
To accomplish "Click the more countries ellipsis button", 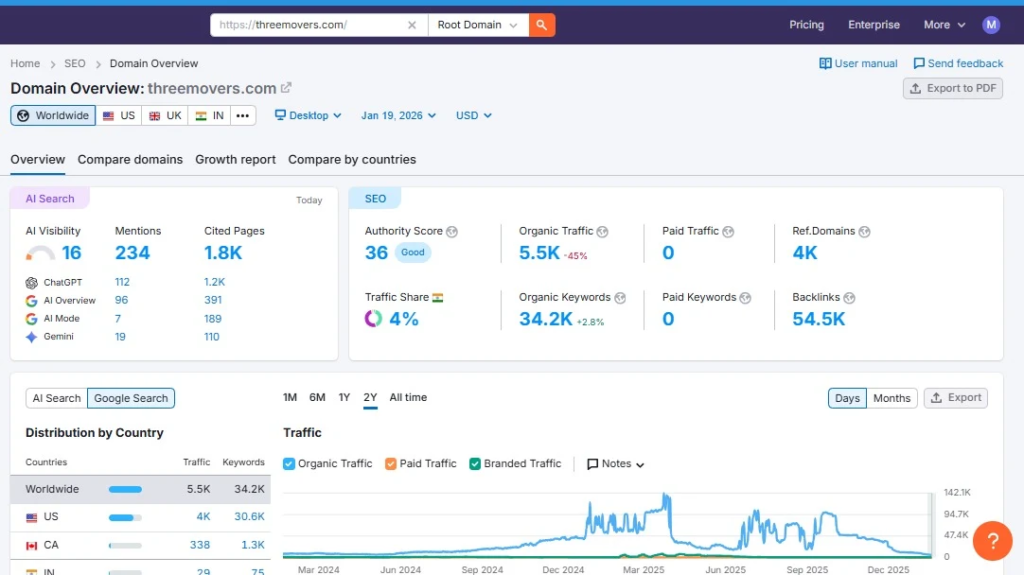I will pos(242,116).
